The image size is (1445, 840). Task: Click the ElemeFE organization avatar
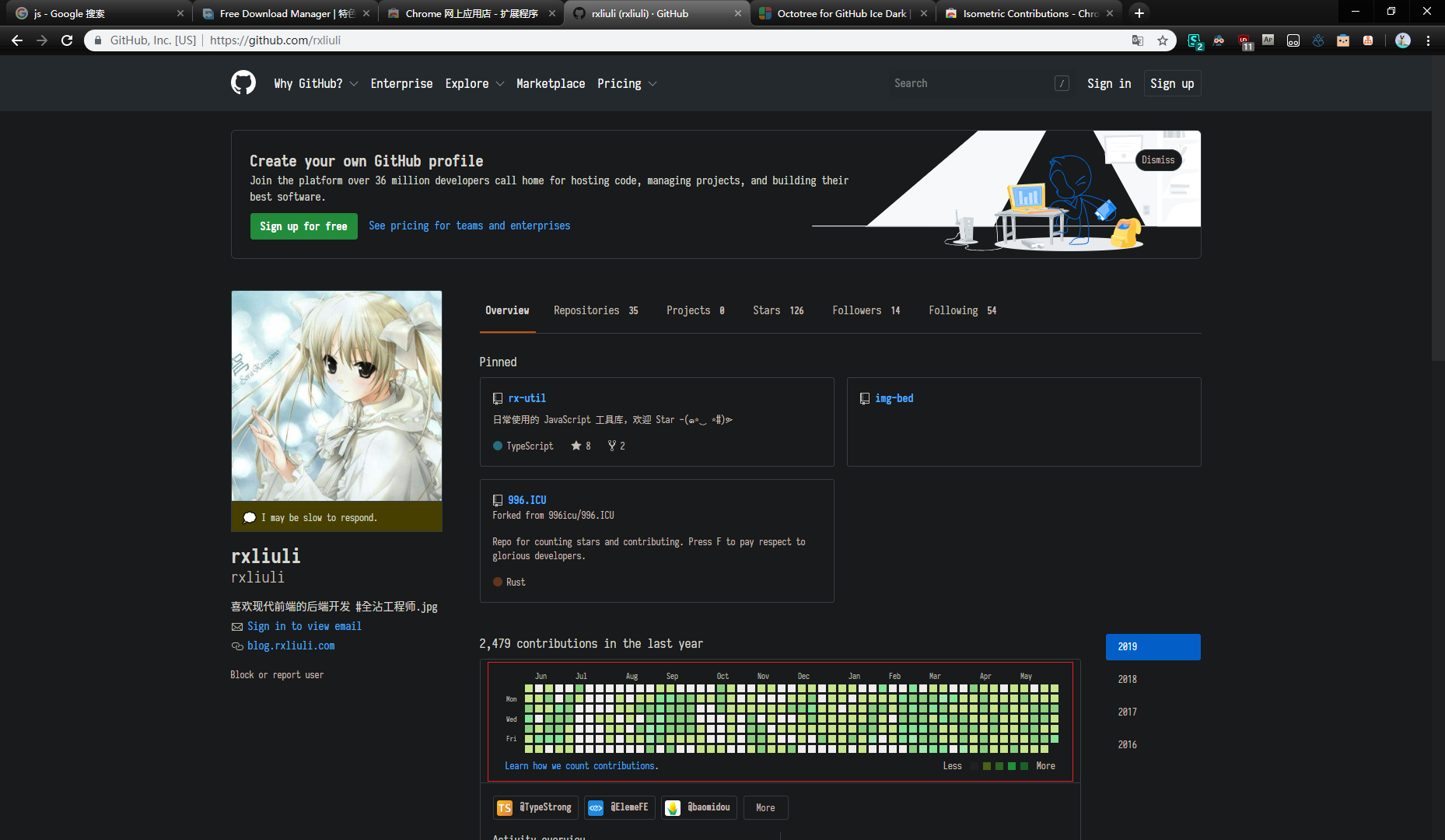point(596,807)
